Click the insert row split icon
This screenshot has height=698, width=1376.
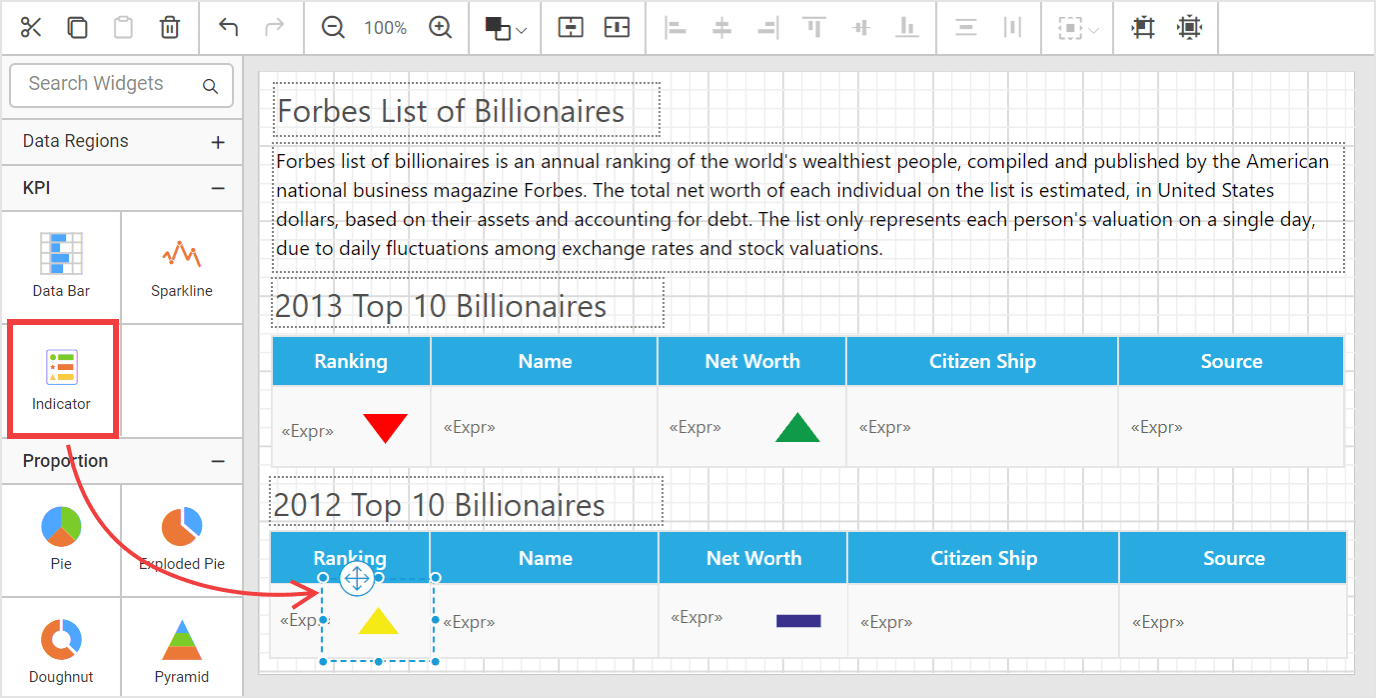[570, 27]
